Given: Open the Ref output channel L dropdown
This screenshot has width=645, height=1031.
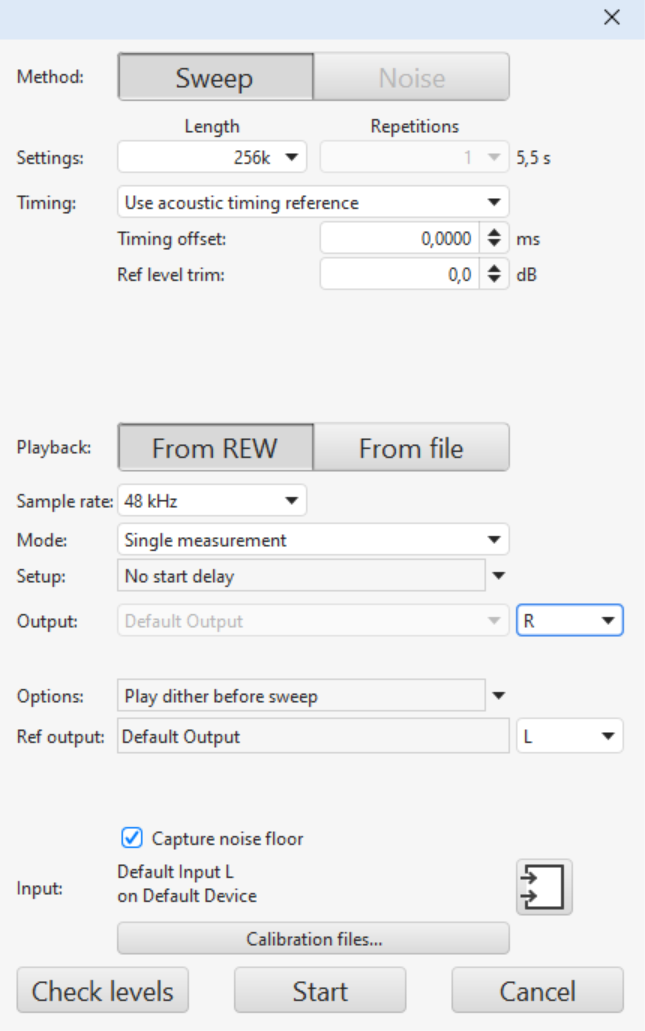Looking at the screenshot, I should [x=570, y=737].
